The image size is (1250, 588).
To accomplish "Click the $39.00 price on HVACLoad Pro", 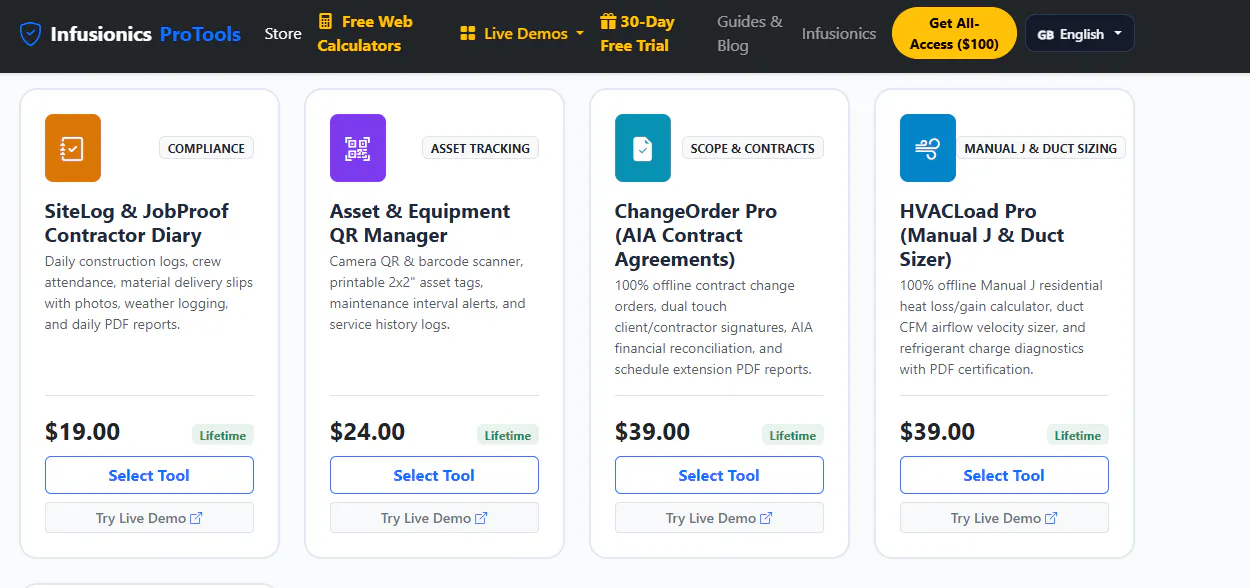I will [x=937, y=432].
